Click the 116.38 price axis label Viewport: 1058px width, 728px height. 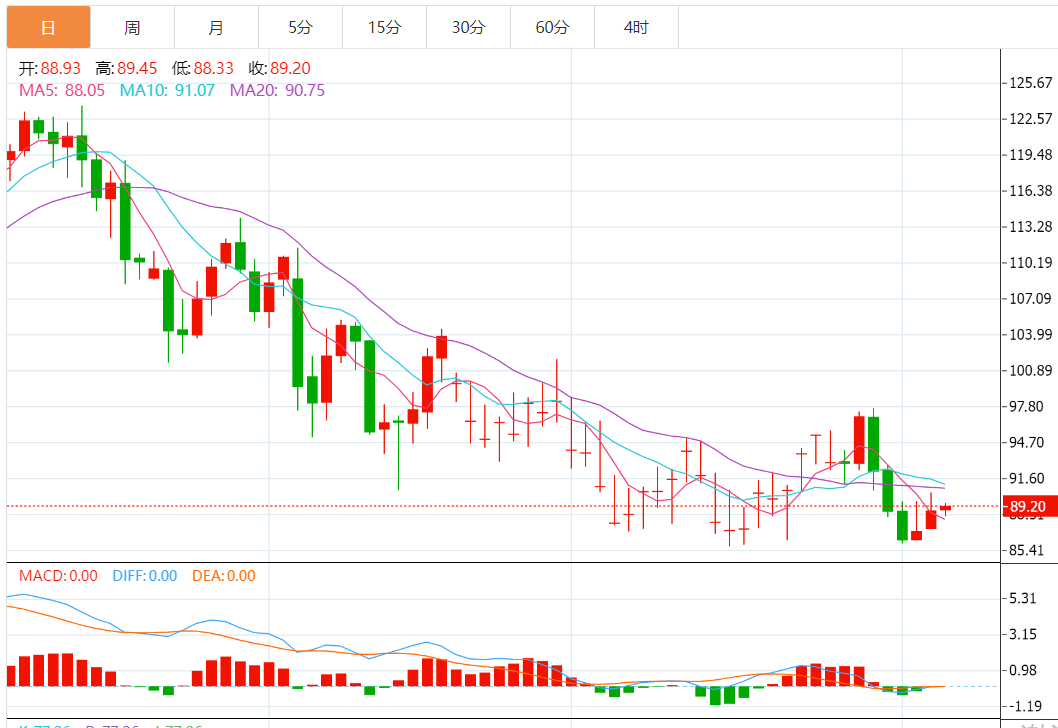click(1030, 191)
